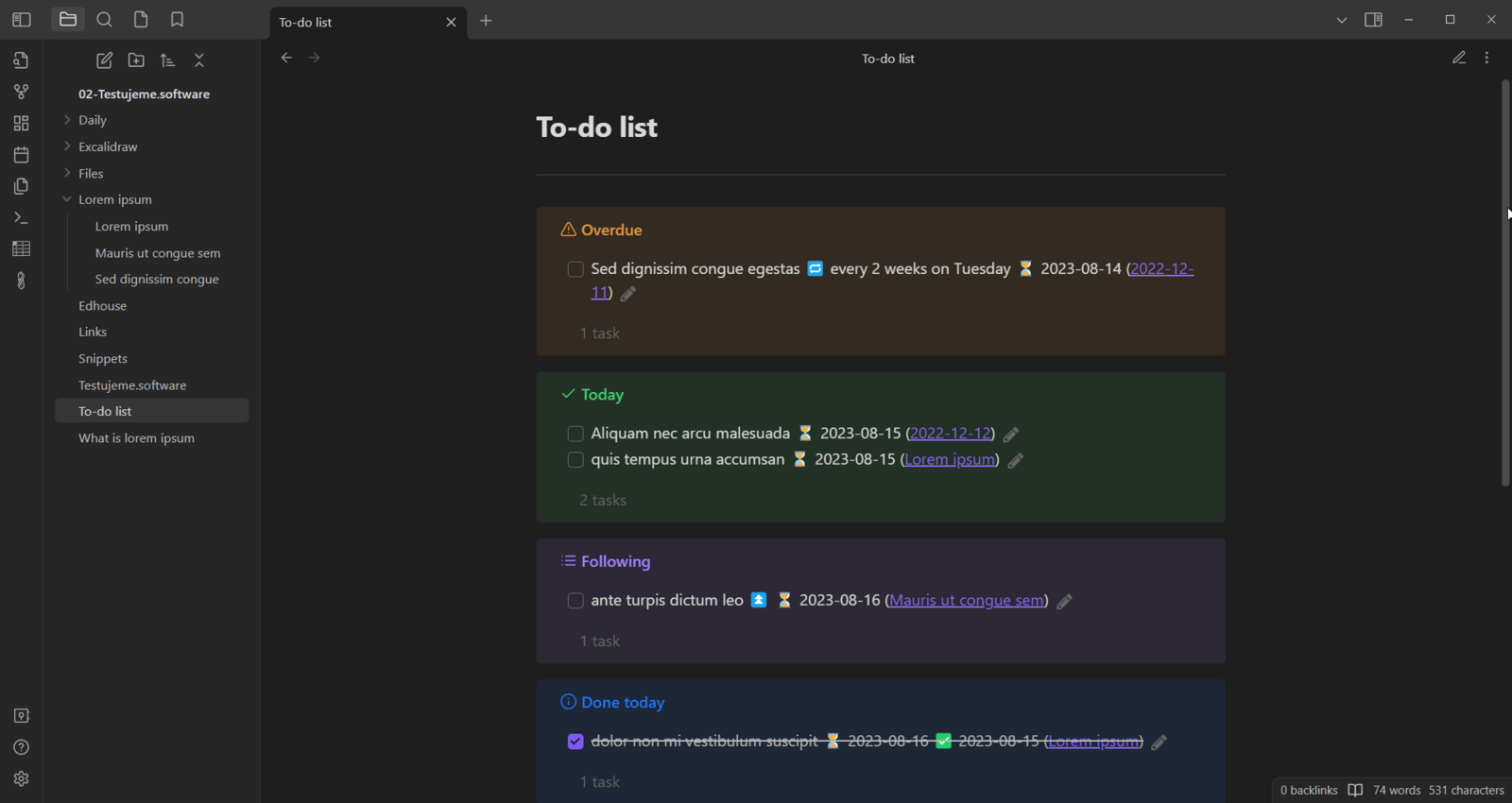Open Sed dignissim congue note in sidebar
The image size is (1512, 803).
pos(158,280)
